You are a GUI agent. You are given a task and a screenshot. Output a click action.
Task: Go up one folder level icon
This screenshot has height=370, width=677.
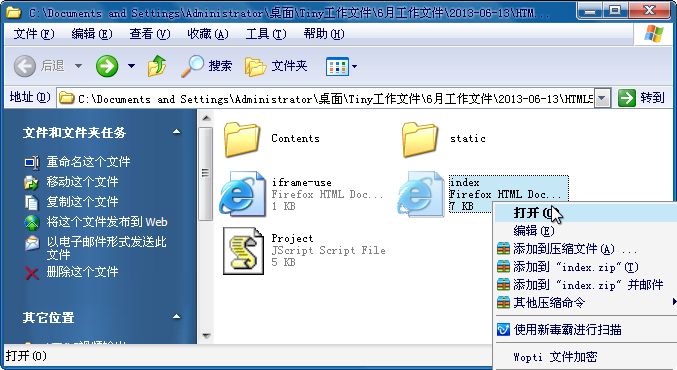click(x=157, y=66)
